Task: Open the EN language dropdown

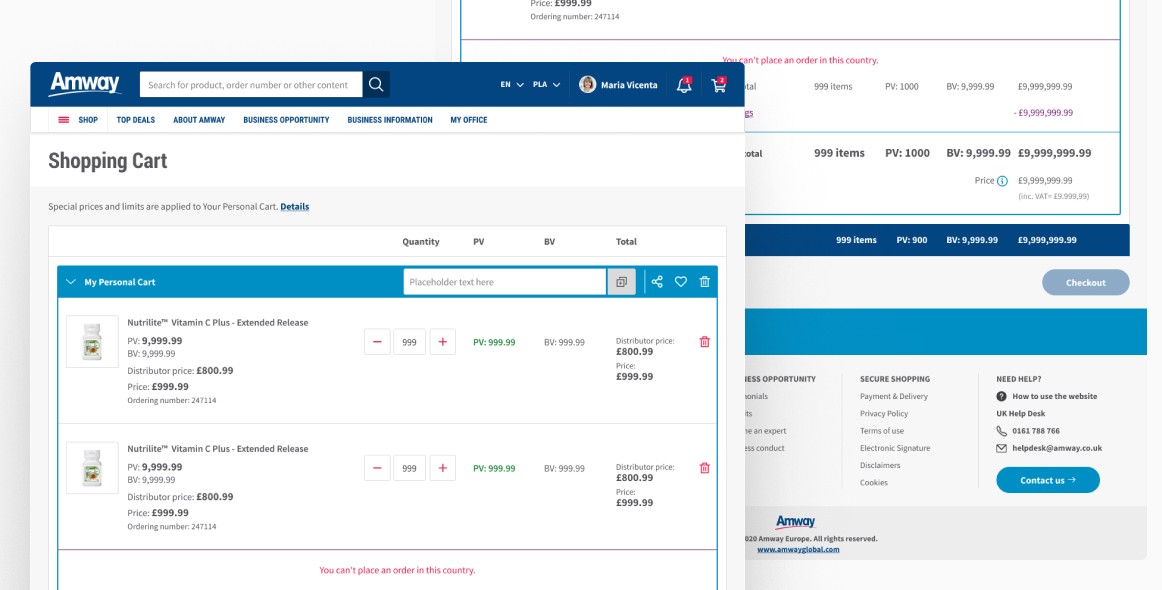Action: pyautogui.click(x=512, y=84)
